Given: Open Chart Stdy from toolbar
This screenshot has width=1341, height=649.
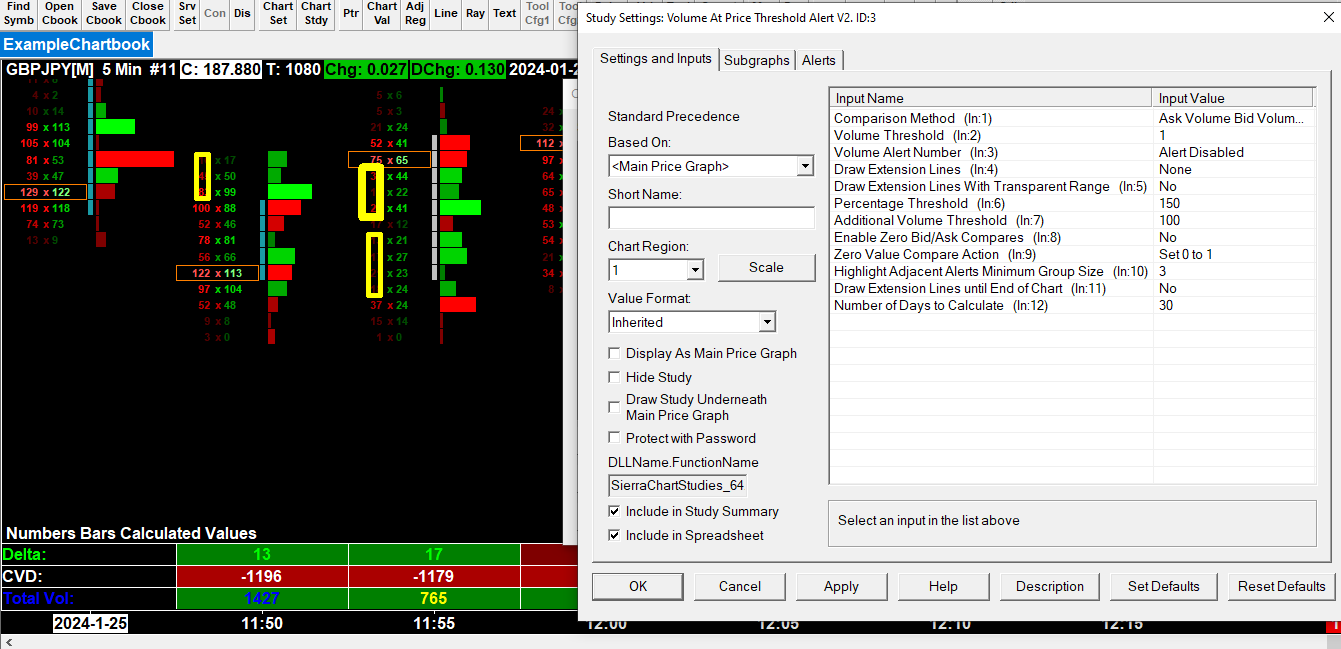Looking at the screenshot, I should point(316,13).
